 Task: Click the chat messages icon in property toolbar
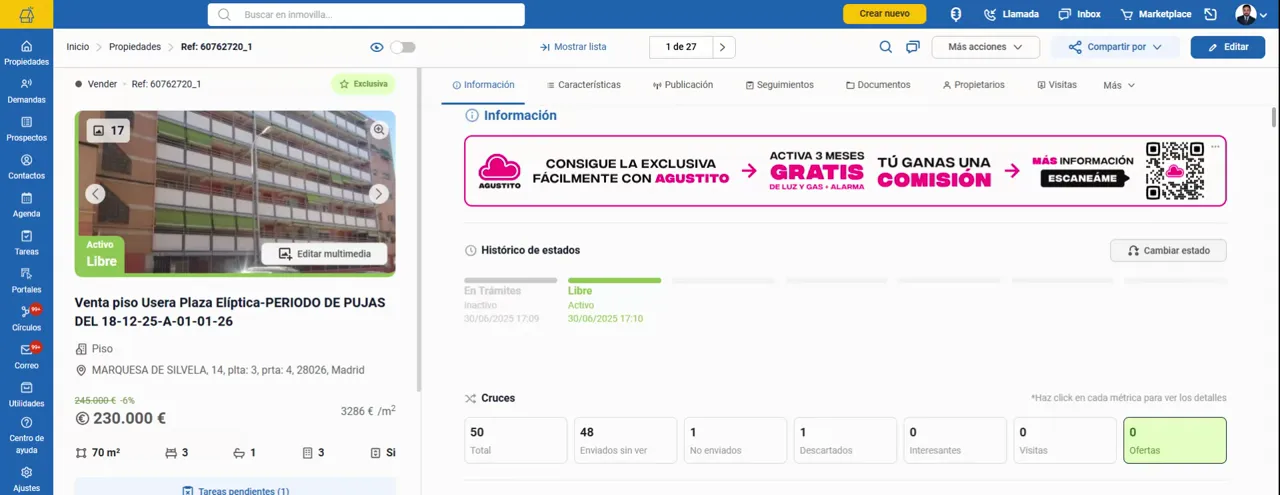pyautogui.click(x=912, y=47)
